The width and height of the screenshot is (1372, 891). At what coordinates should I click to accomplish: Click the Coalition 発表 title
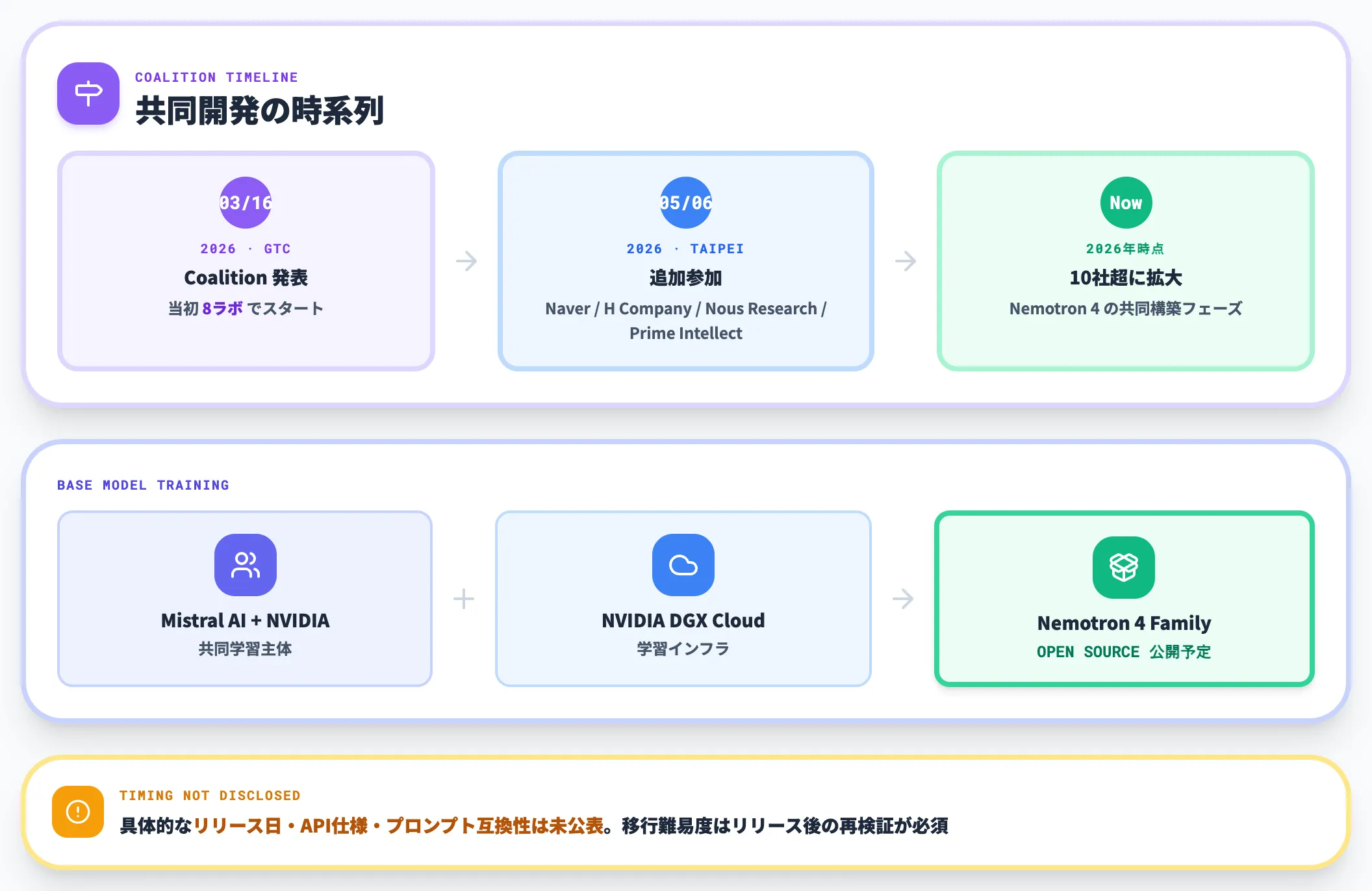click(x=246, y=278)
